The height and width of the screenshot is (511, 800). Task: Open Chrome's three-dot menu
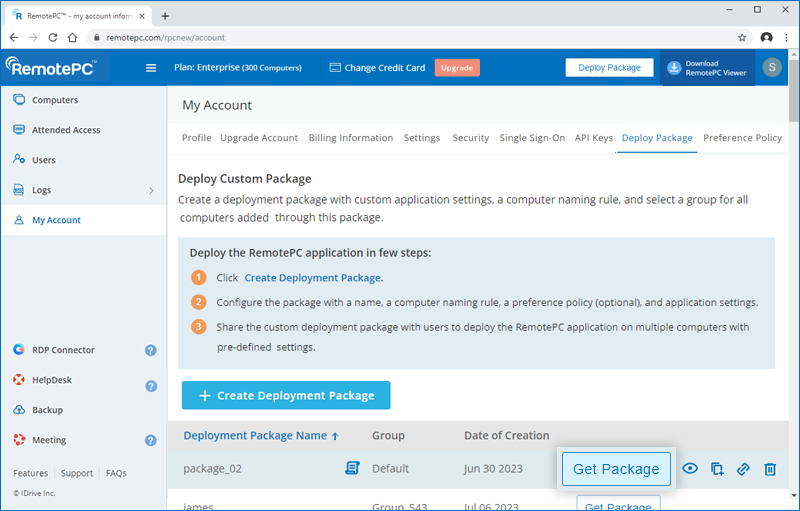786,38
